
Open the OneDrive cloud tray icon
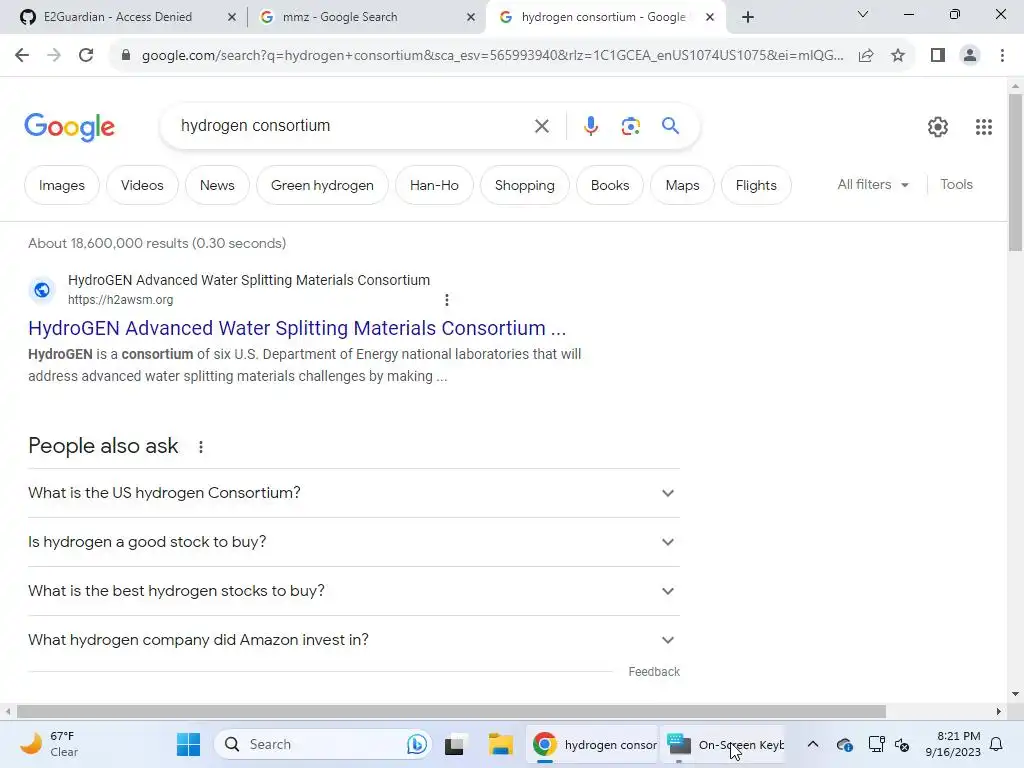coord(844,744)
